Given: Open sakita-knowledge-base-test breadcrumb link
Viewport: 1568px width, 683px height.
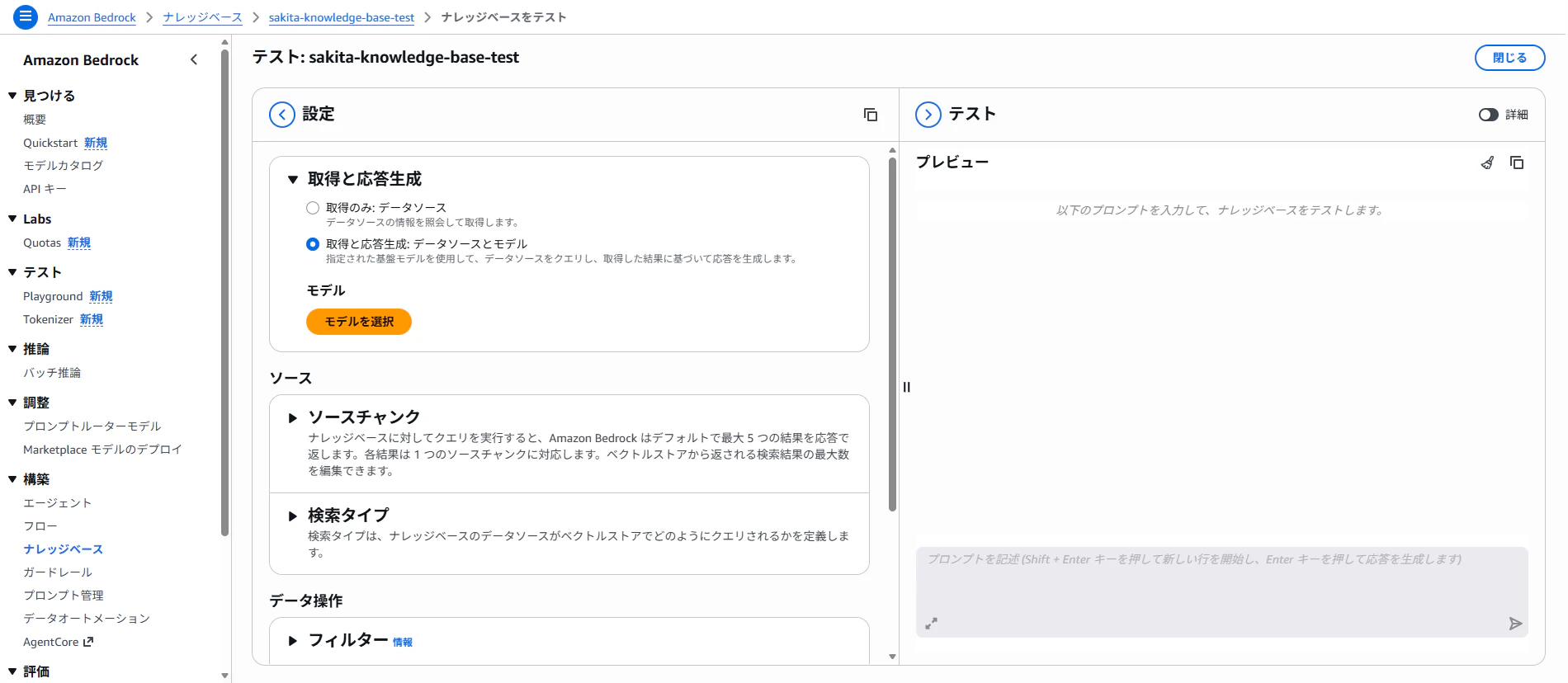Looking at the screenshot, I should [342, 17].
